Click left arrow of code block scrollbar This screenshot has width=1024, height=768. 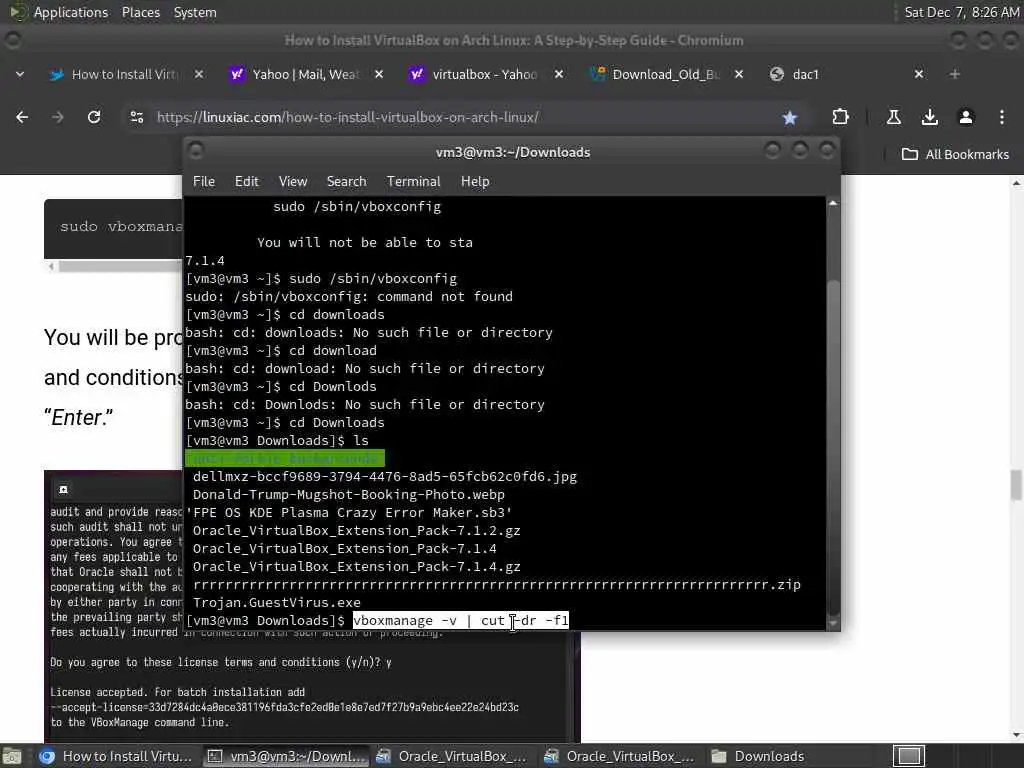[x=52, y=266]
